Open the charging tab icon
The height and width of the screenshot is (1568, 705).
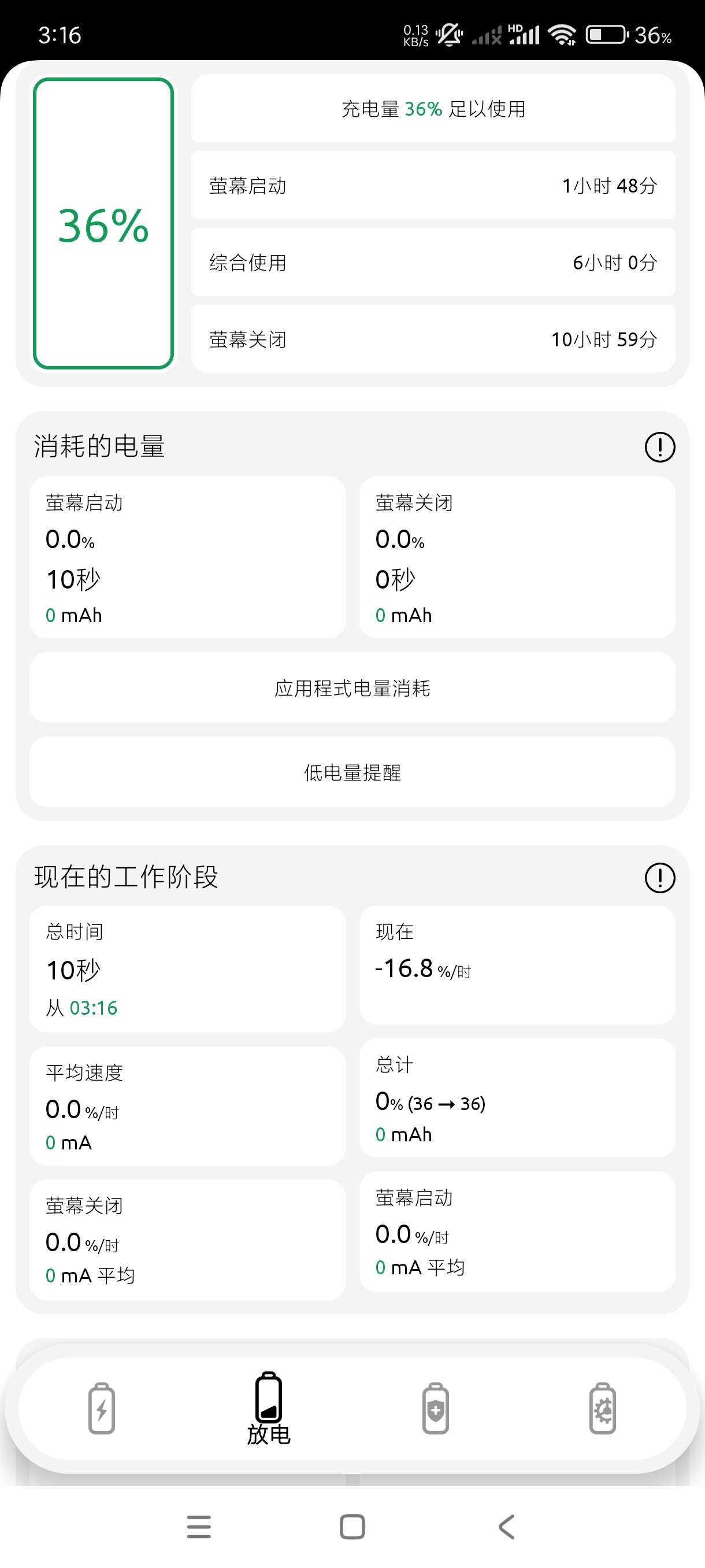[102, 1408]
